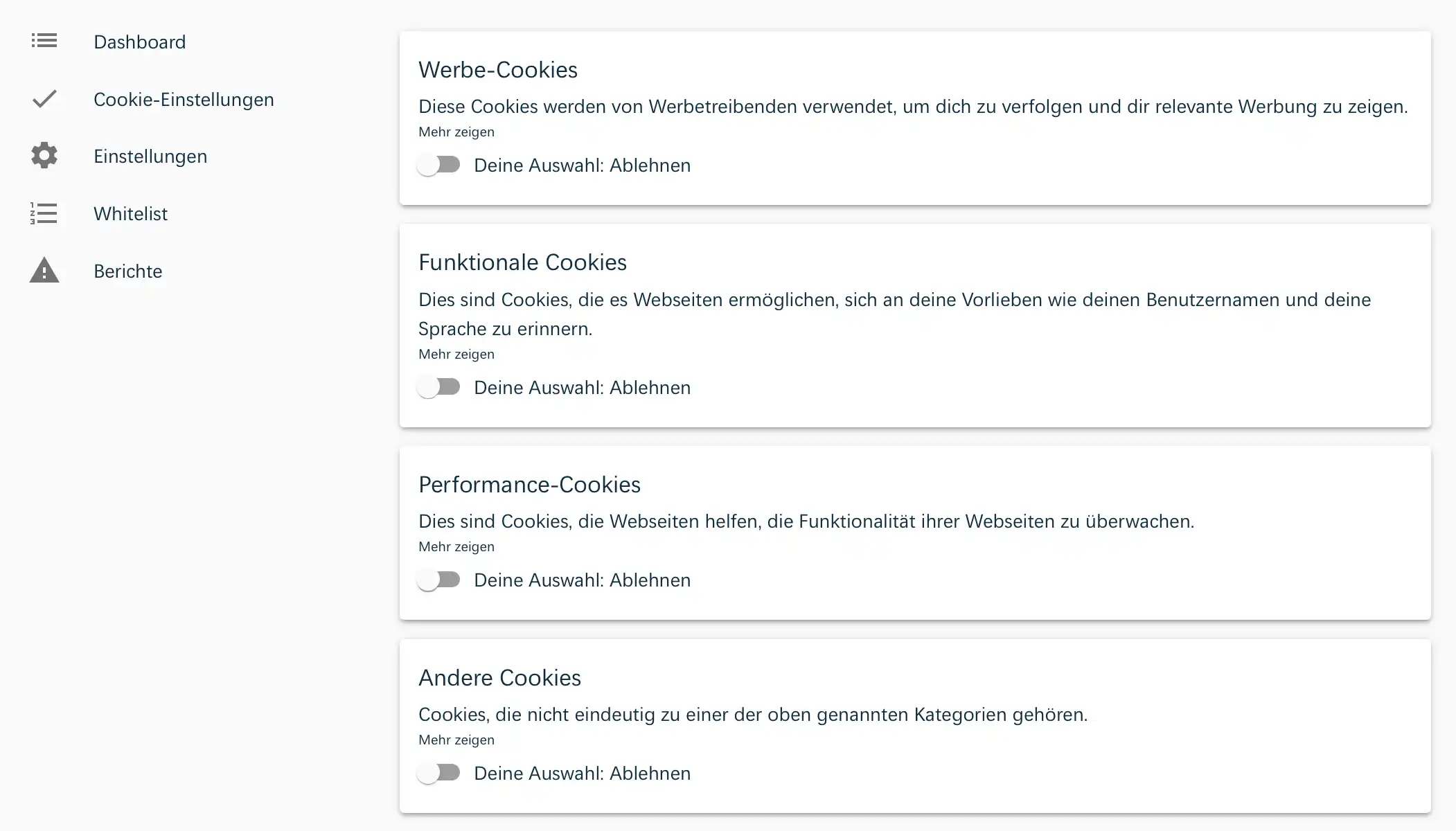The height and width of the screenshot is (831, 1456).
Task: Expand 'Mehr zeigen' under Werbe-Cookies
Action: (x=456, y=132)
